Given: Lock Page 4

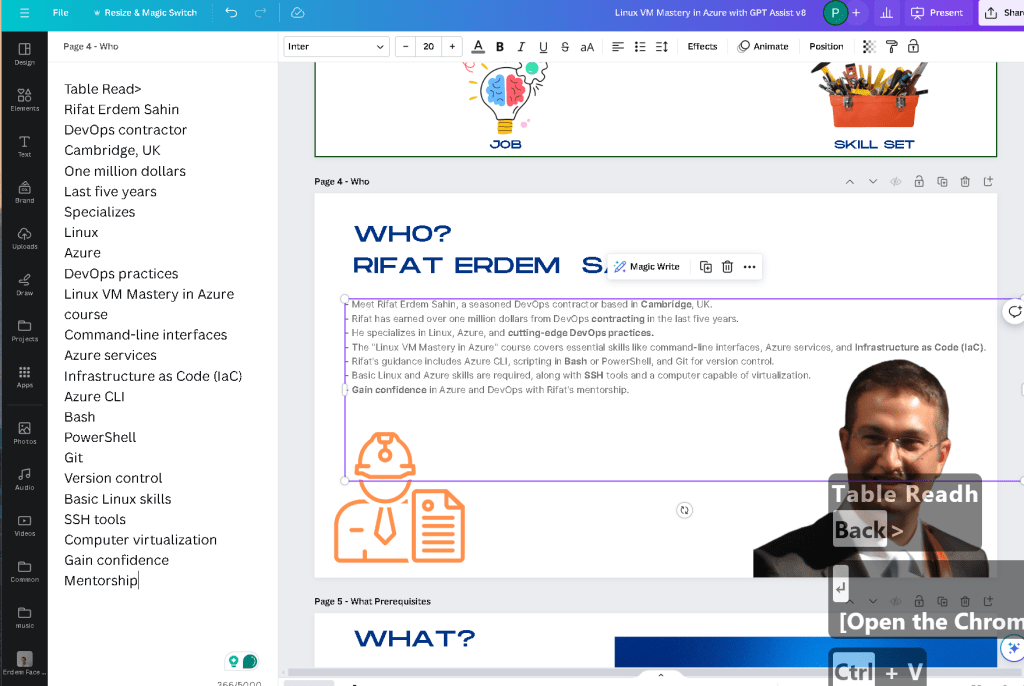Looking at the screenshot, I should pos(919,182).
